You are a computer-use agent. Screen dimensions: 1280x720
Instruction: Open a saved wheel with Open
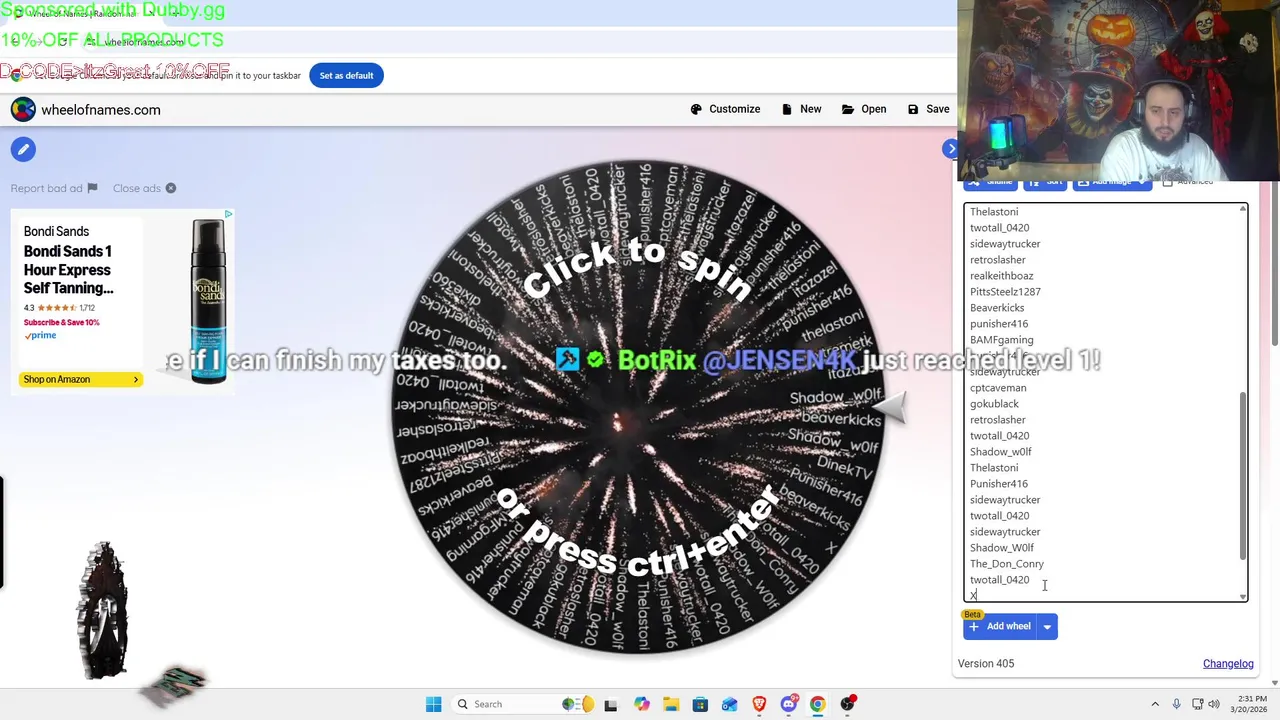pos(864,109)
